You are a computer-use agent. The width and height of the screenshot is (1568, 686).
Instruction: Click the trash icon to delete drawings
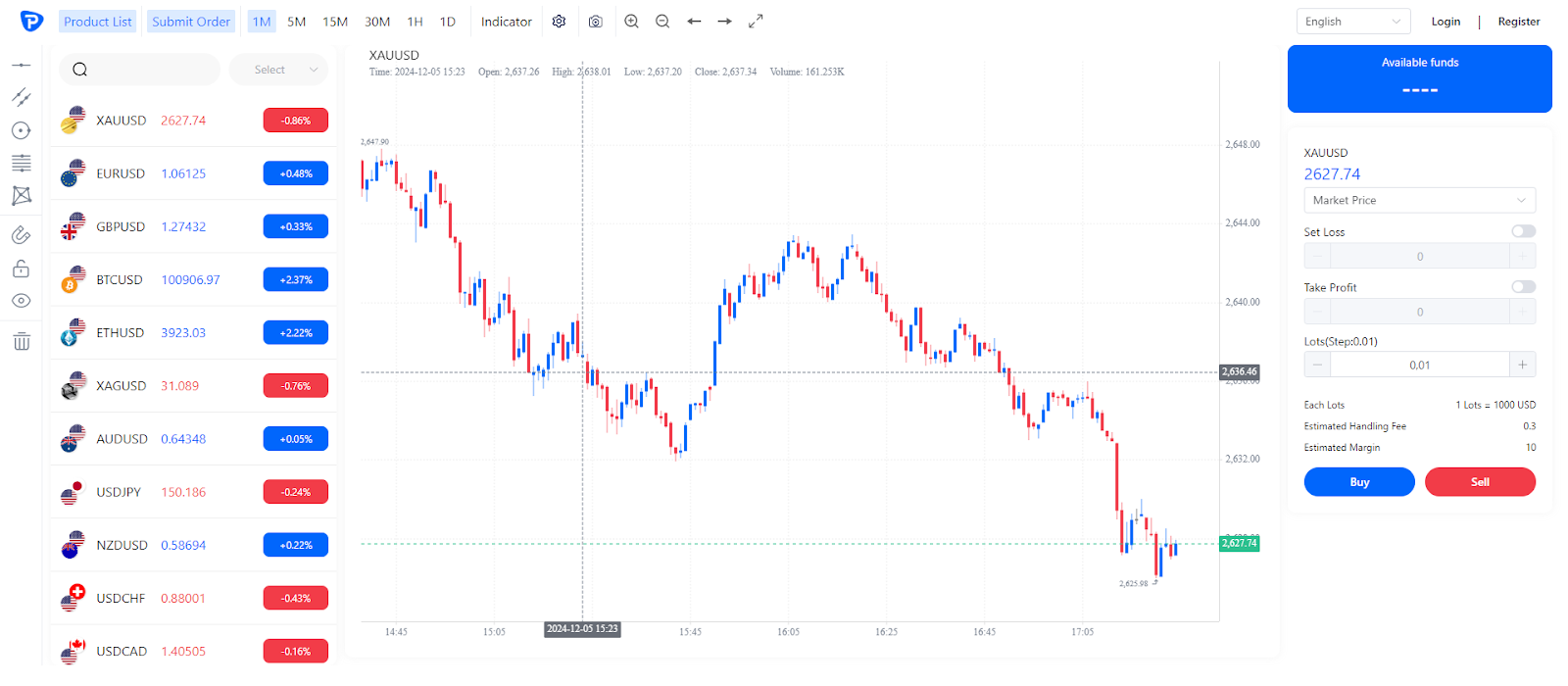point(21,341)
